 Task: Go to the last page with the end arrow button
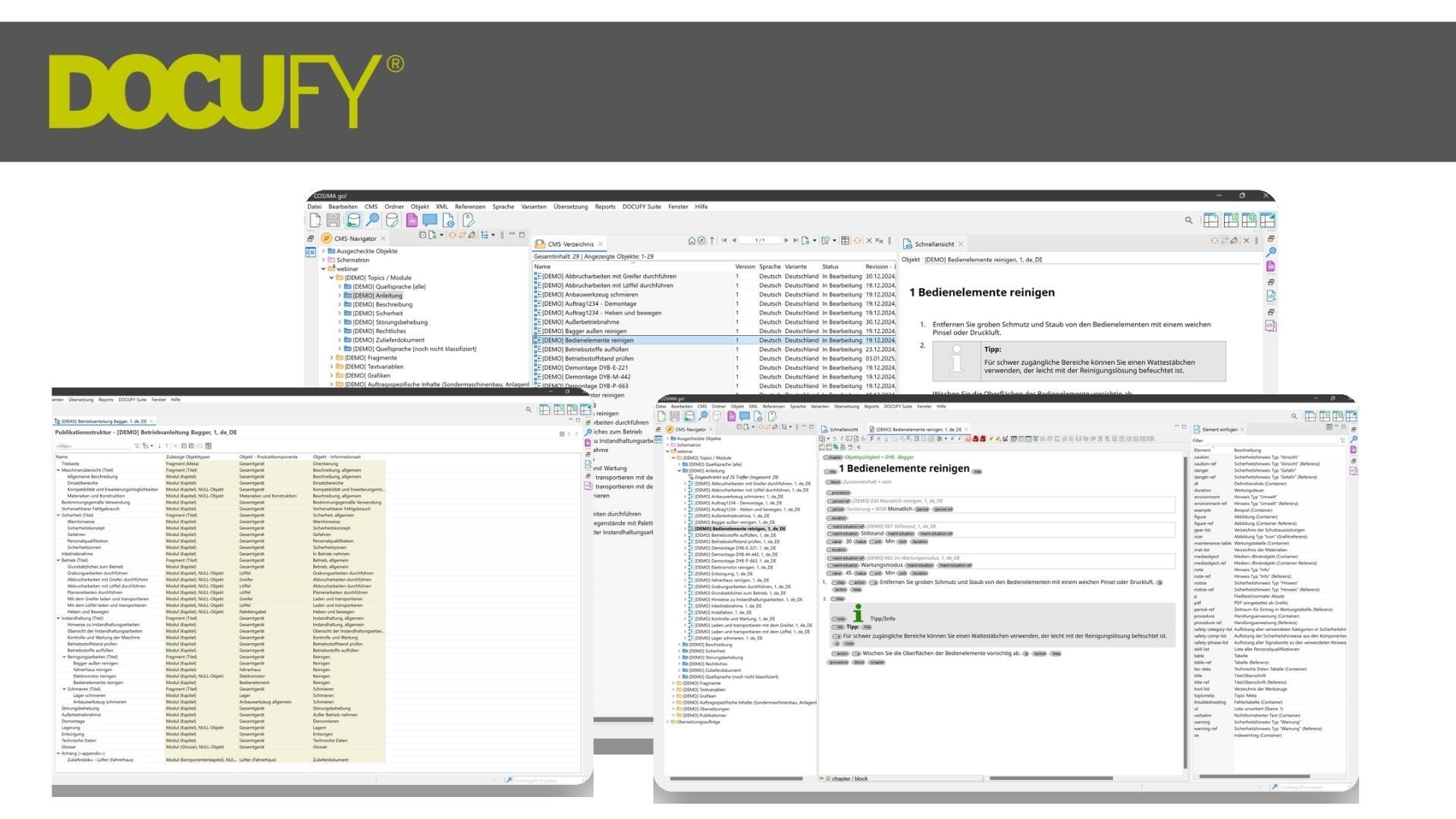point(795,240)
